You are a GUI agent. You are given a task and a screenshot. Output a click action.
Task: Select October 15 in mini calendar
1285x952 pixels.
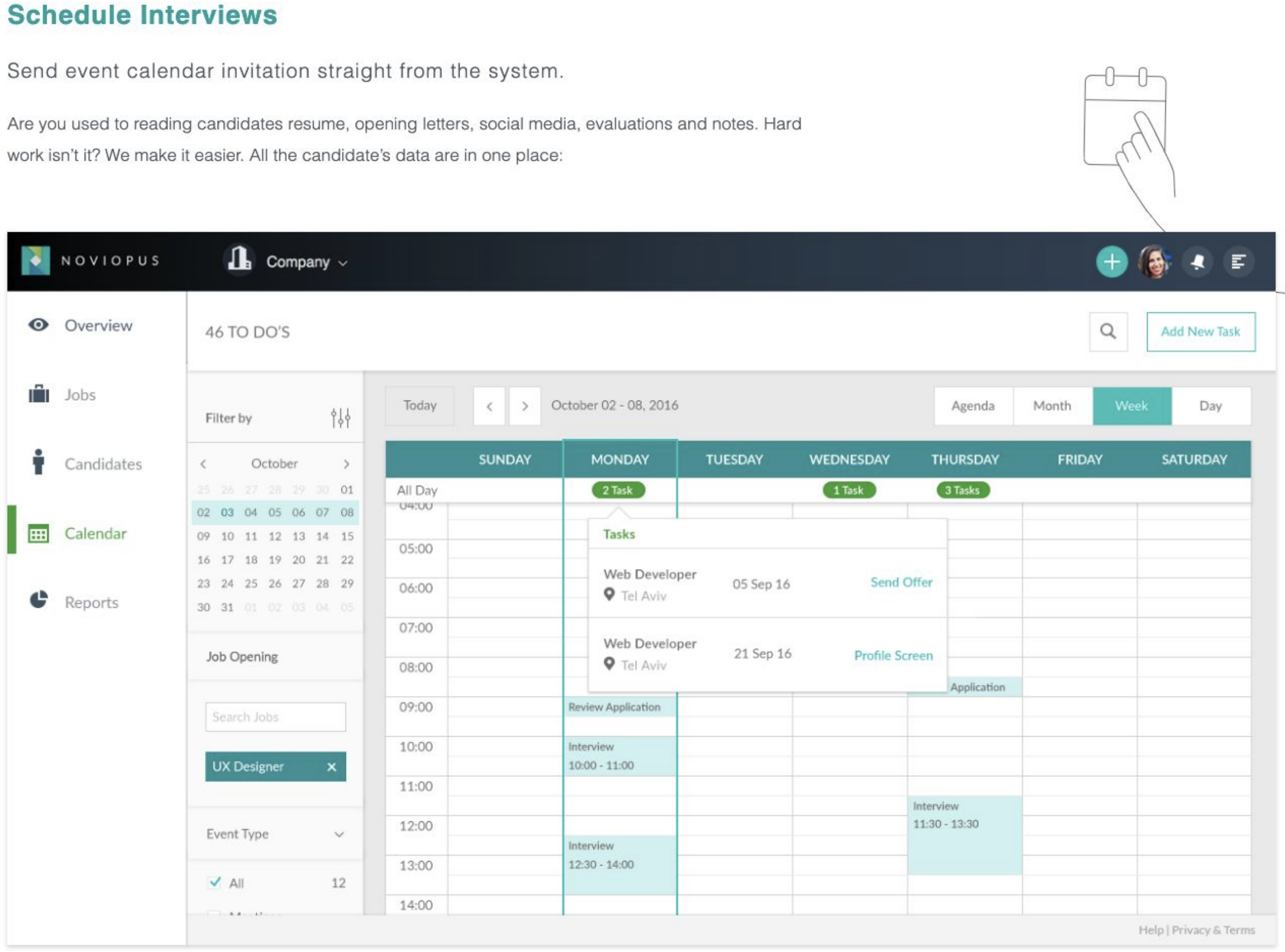pyautogui.click(x=347, y=537)
